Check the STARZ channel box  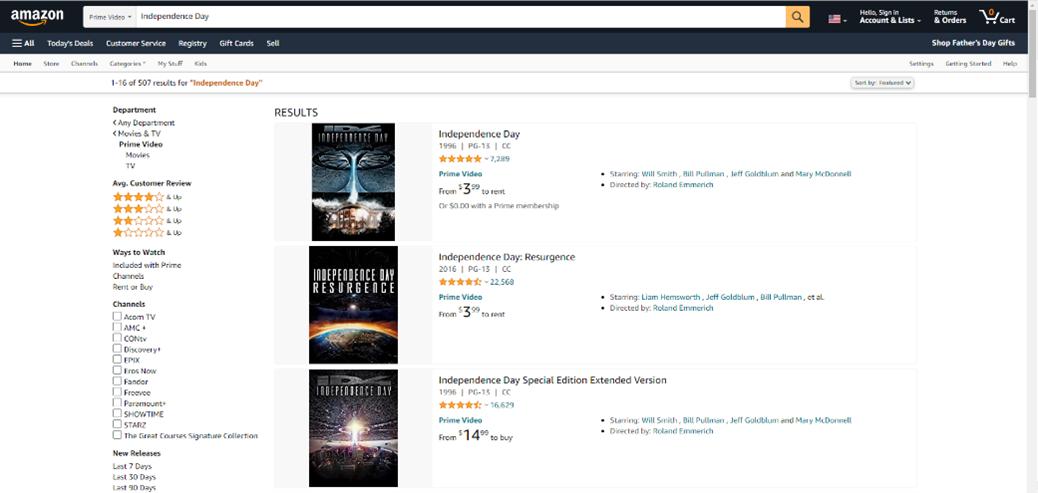[117, 424]
